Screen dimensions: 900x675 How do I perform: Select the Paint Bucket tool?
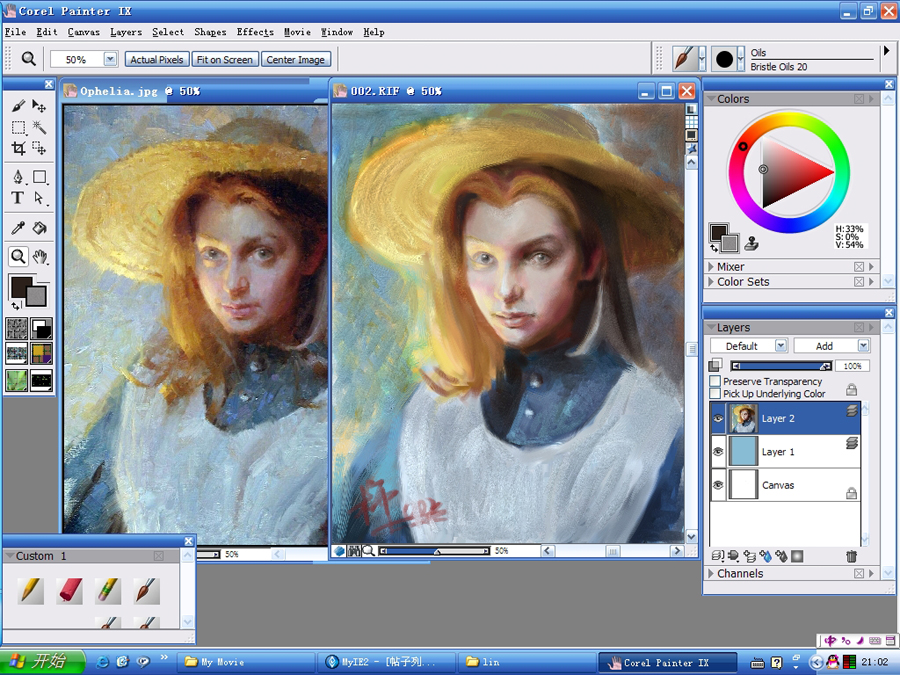point(39,228)
